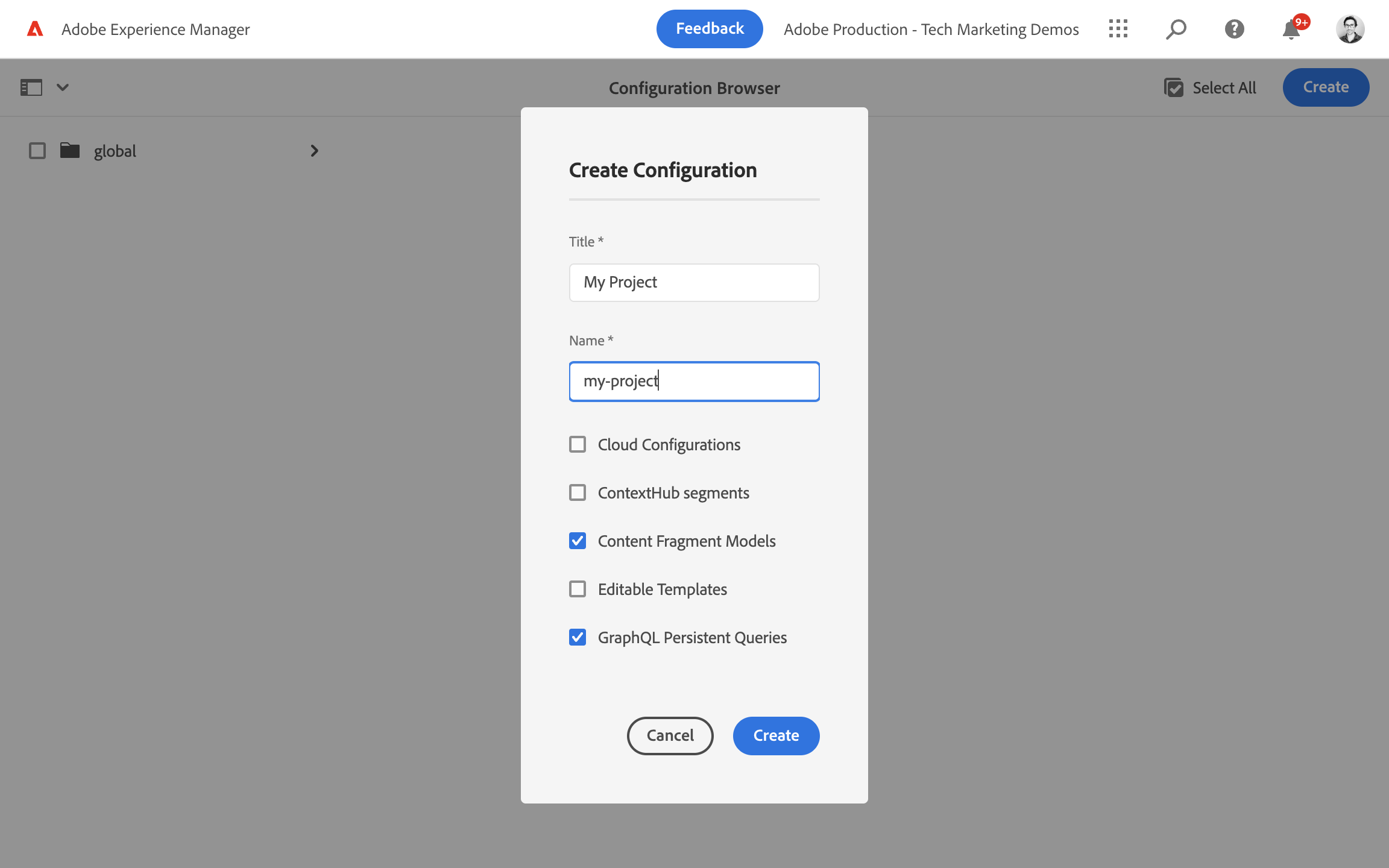The width and height of the screenshot is (1389, 868).
Task: Cancel the Create Configuration dialog
Action: click(670, 735)
